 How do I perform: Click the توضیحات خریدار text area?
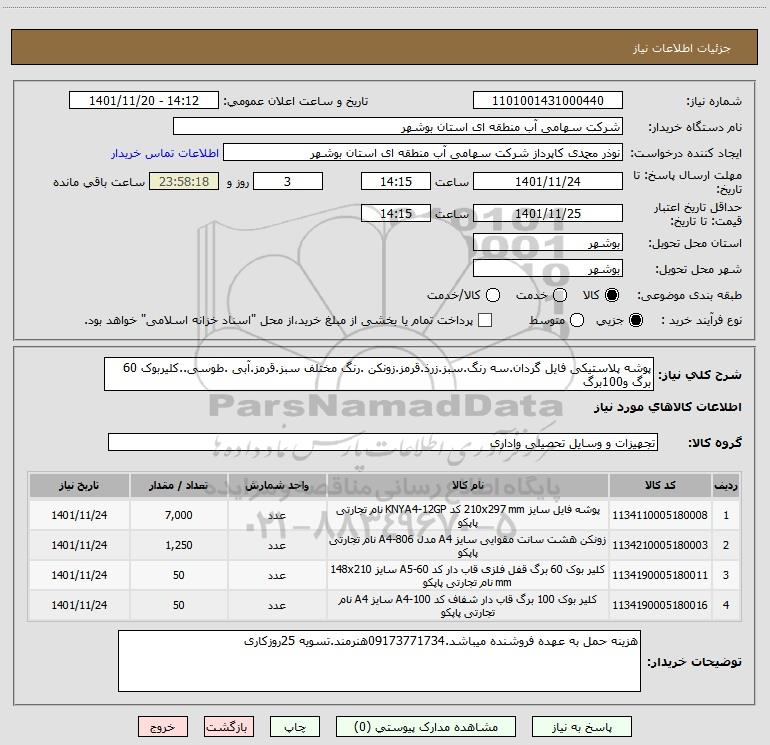point(379,661)
